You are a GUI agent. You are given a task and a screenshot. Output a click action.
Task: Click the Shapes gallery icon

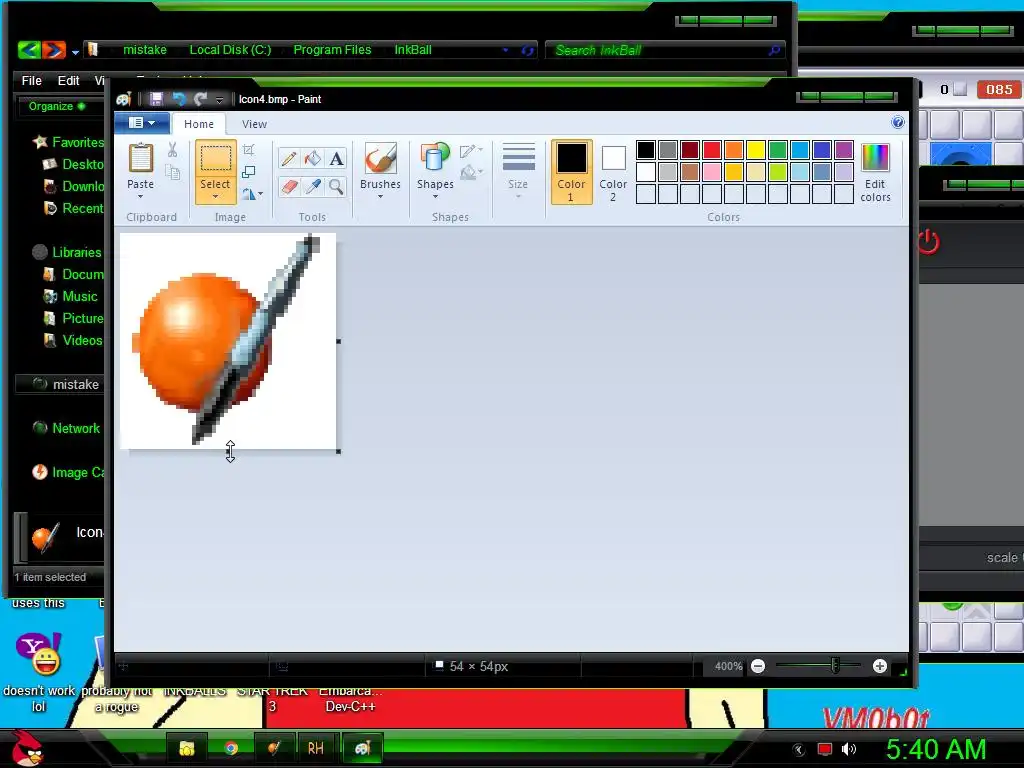point(435,159)
